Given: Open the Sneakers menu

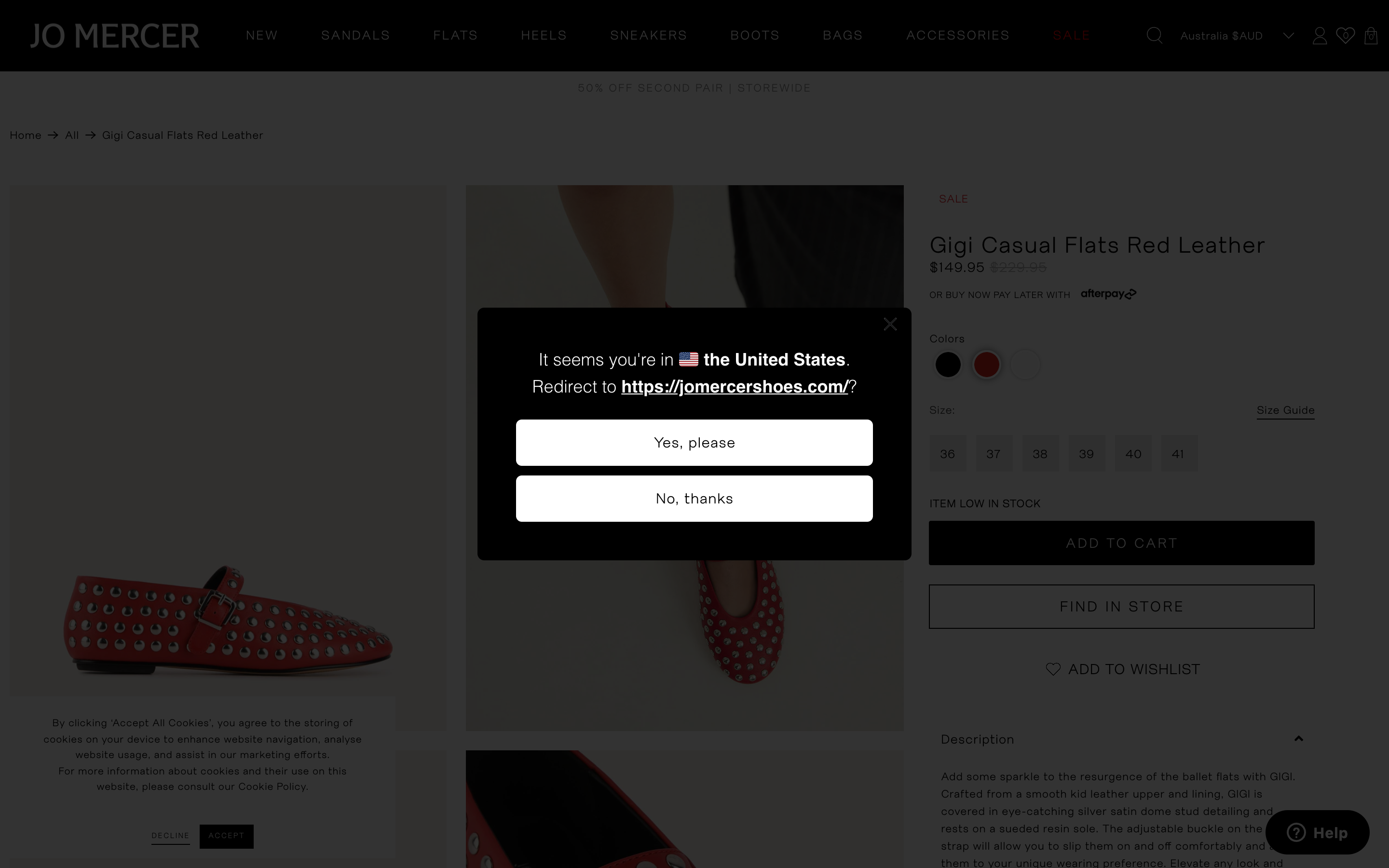Looking at the screenshot, I should coord(648,36).
